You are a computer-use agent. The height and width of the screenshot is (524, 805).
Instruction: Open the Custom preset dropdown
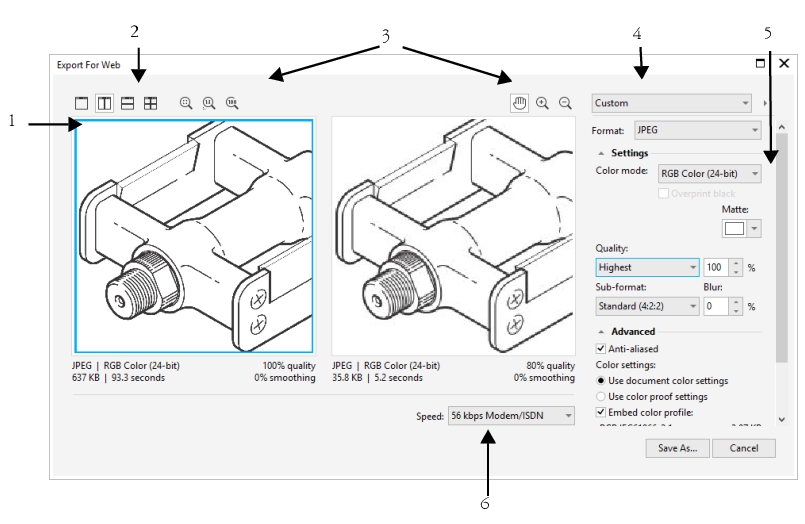(x=671, y=103)
